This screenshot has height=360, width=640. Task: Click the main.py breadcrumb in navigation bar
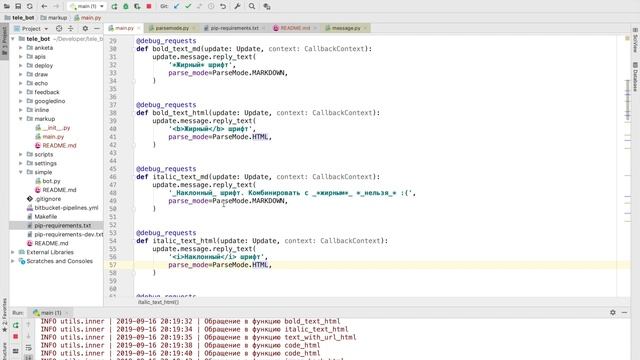coord(87,18)
